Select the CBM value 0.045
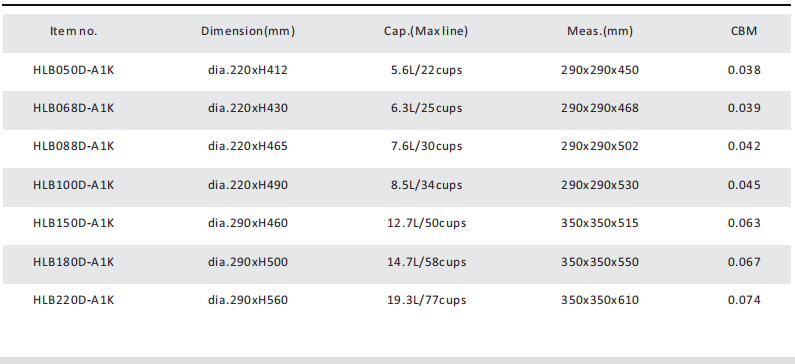795x364 pixels. (744, 185)
